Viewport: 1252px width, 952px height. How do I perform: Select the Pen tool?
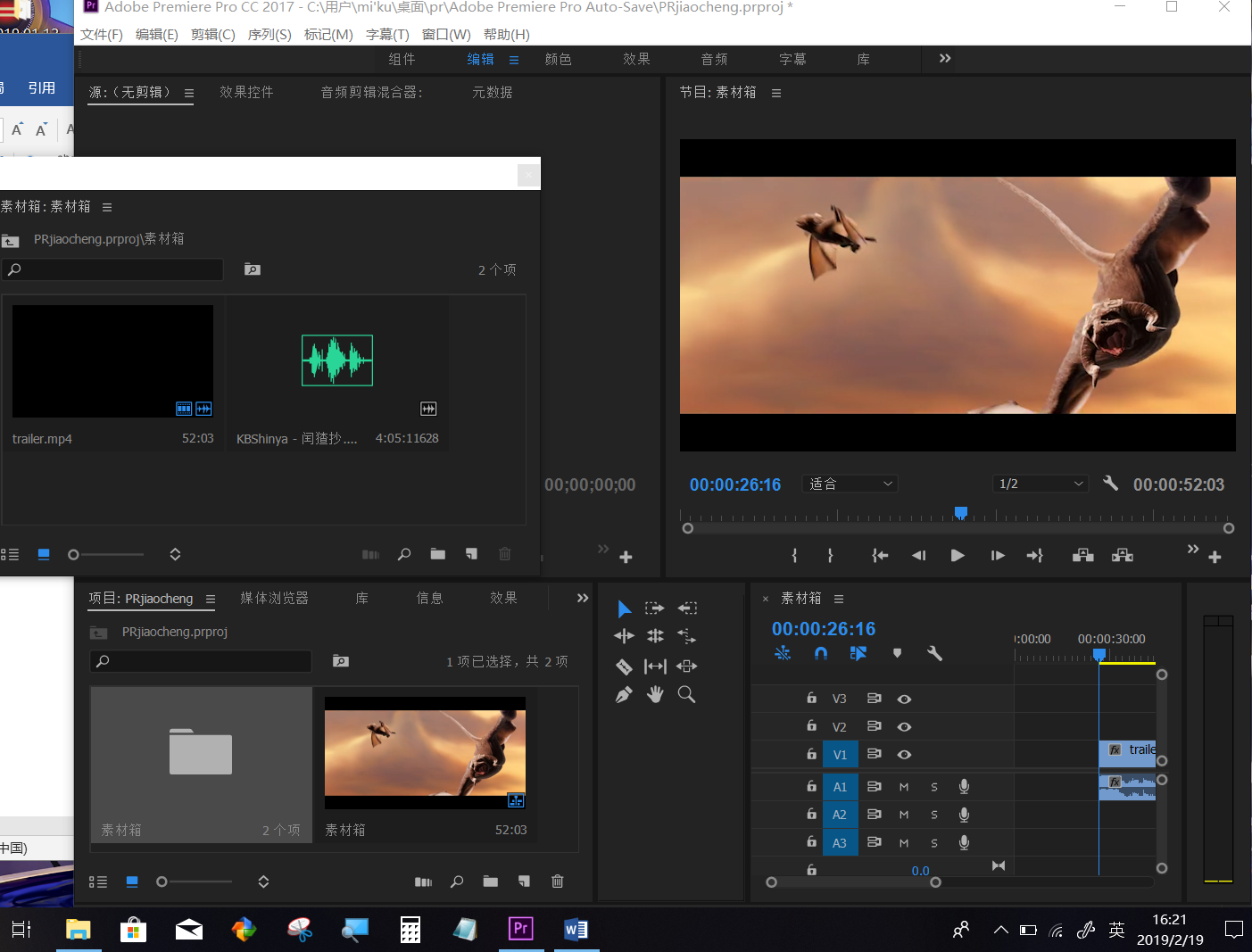click(x=625, y=694)
